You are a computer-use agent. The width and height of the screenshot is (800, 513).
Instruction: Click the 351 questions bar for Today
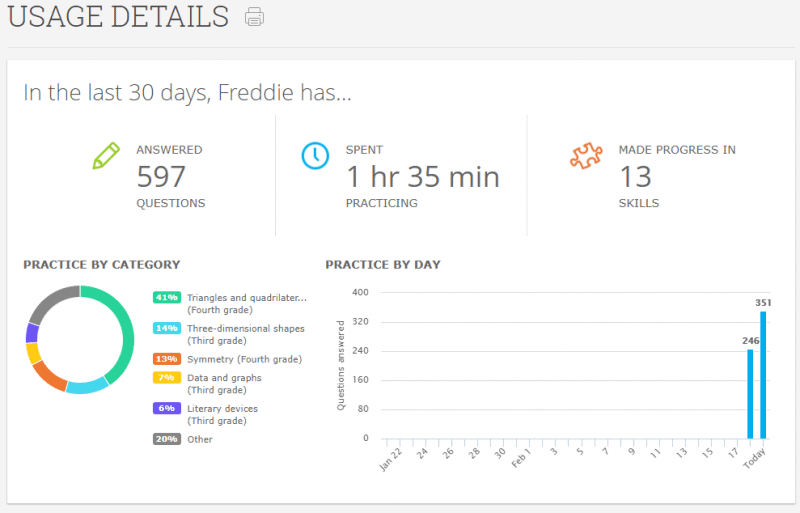(763, 375)
